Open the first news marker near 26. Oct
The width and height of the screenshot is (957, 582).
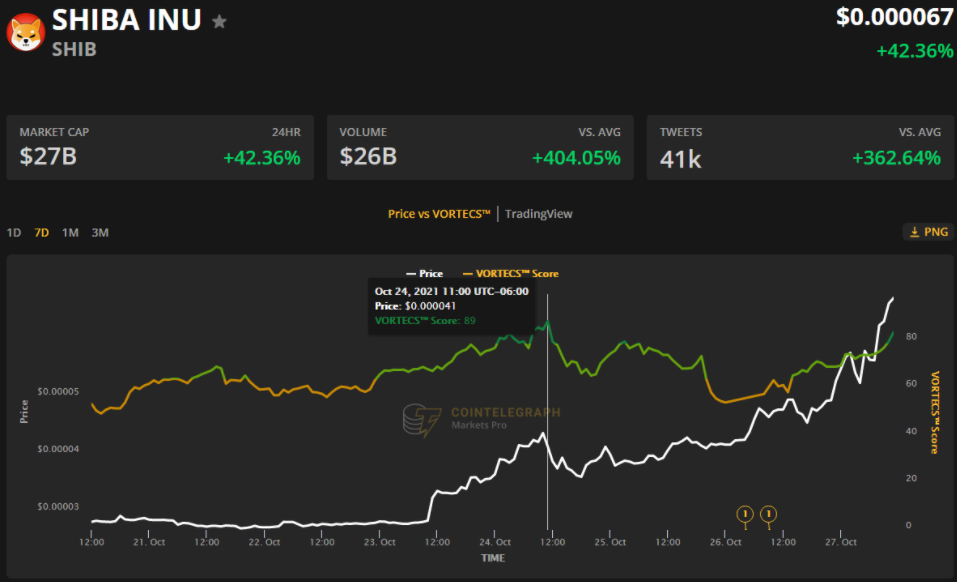point(744,514)
